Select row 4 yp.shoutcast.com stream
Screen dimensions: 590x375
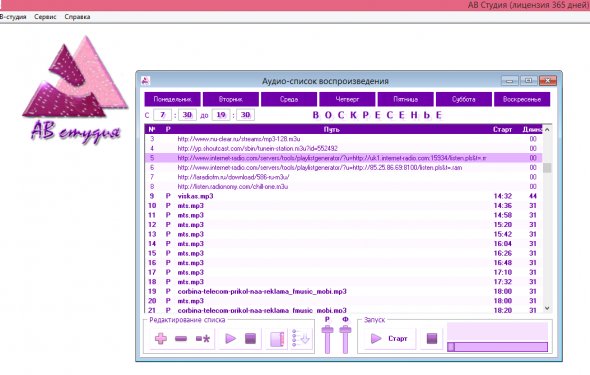pyautogui.click(x=343, y=149)
